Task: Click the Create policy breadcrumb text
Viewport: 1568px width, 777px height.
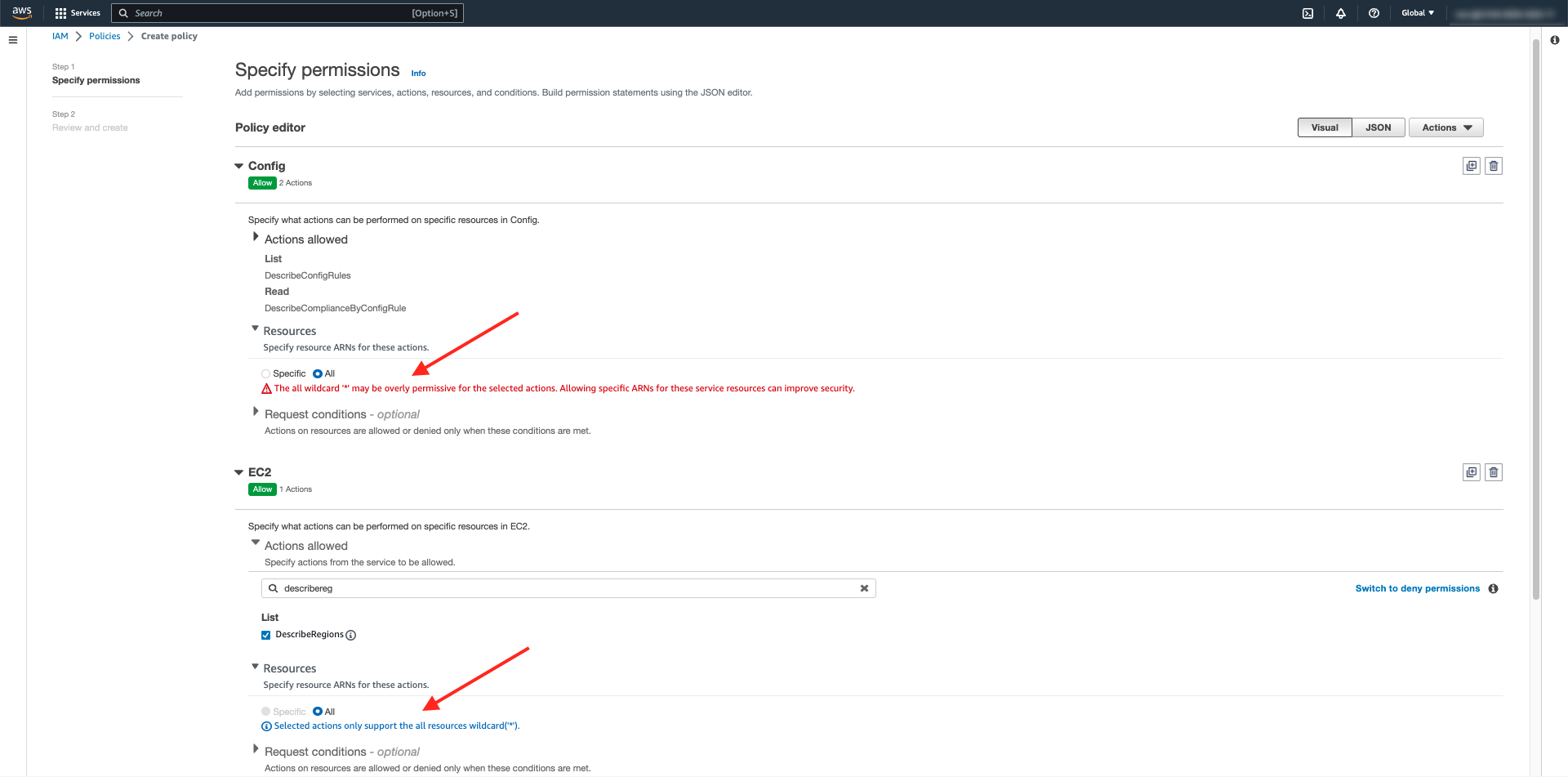Action: tap(169, 36)
